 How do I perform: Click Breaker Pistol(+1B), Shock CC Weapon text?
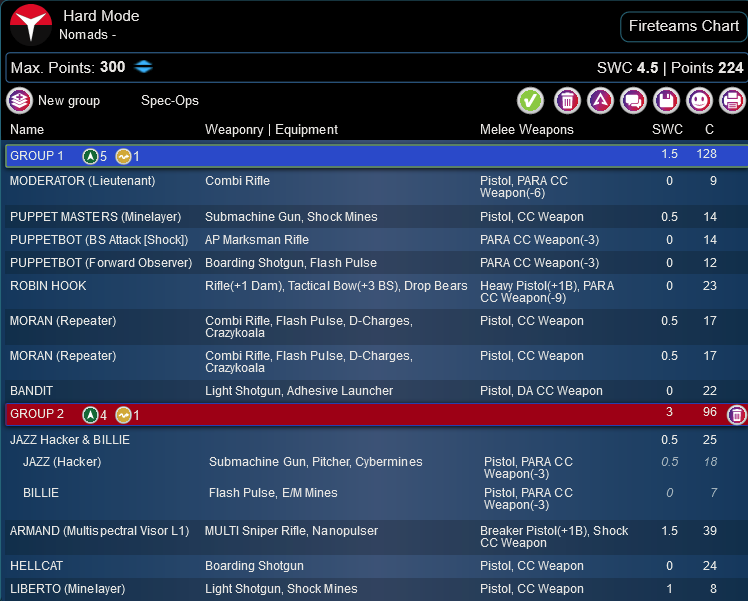(554, 537)
